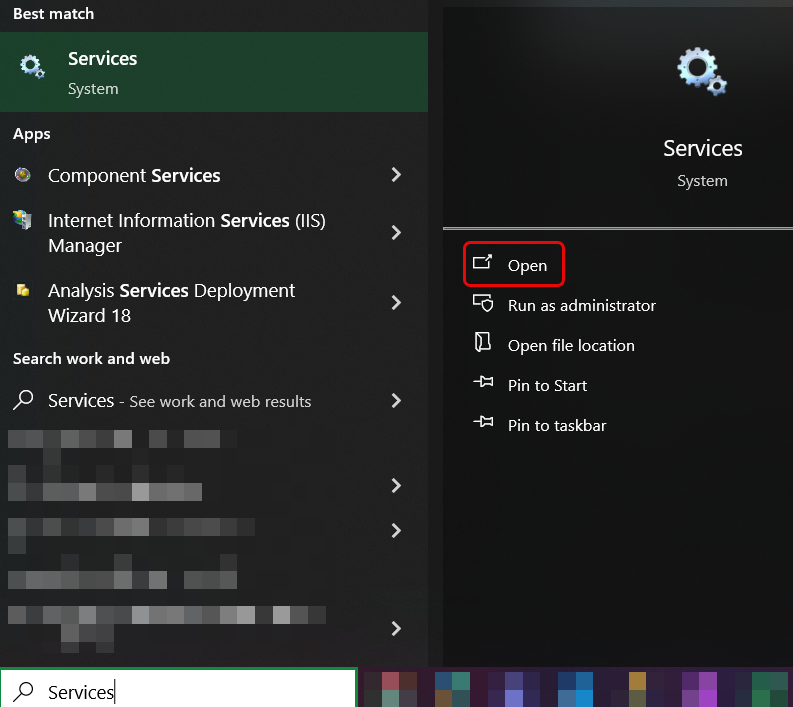Click the Best match heading

[x=54, y=14]
